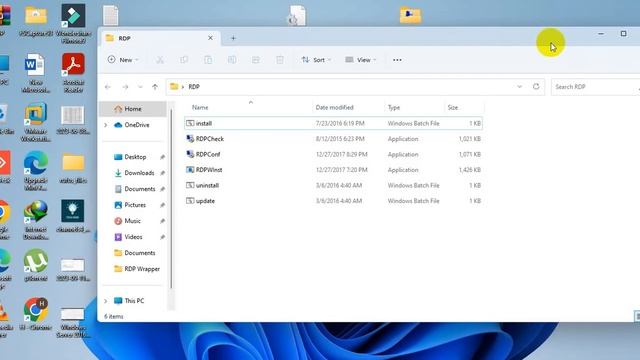Select Home in the navigation pane
This screenshot has width=640, height=360.
133,109
